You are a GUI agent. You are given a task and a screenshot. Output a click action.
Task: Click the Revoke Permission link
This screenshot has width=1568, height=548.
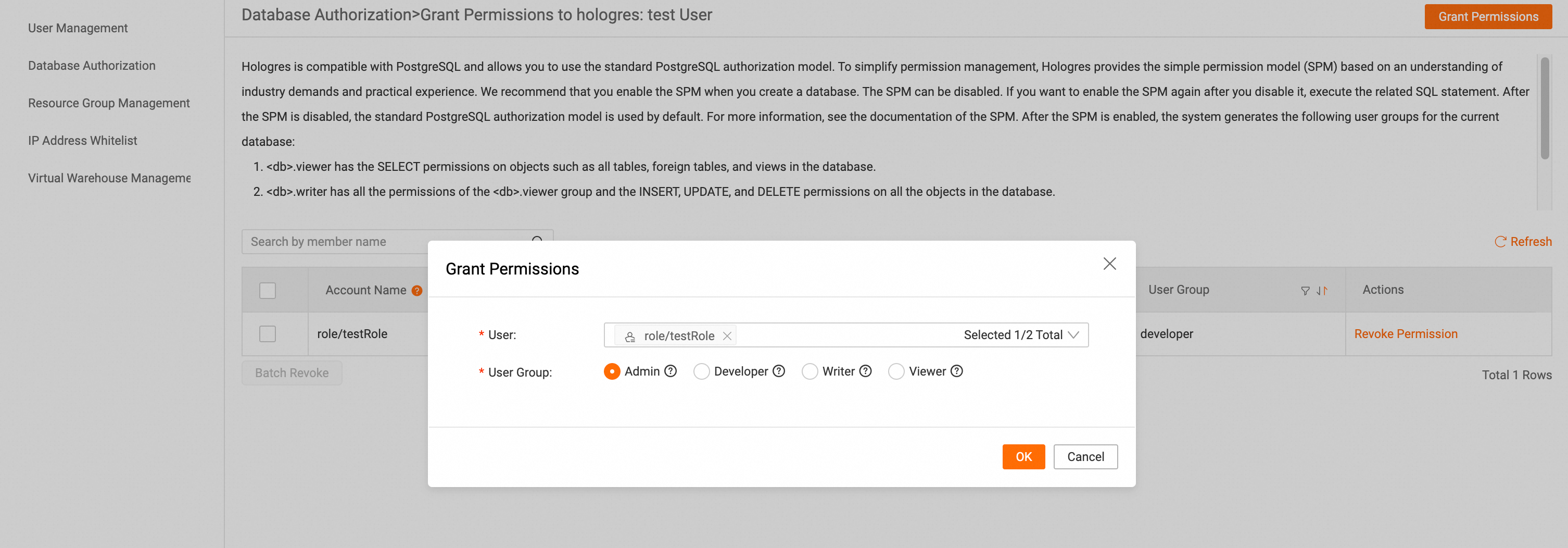coord(1406,334)
